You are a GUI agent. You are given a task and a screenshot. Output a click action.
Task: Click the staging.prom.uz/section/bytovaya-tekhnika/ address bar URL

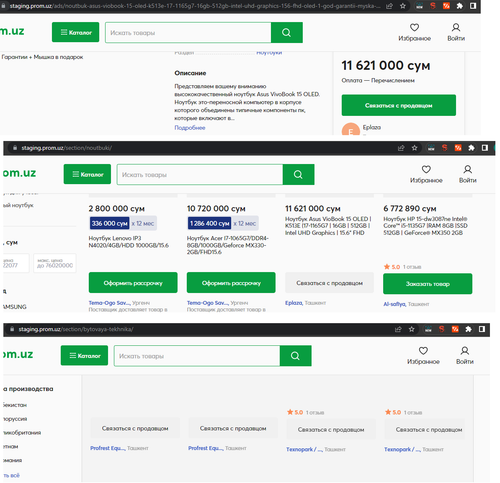76,329
